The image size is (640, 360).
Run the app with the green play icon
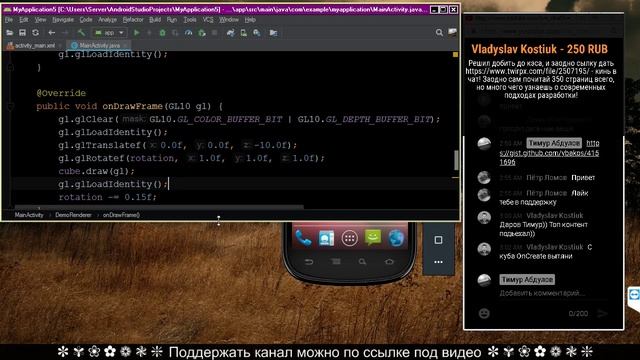(x=137, y=33)
